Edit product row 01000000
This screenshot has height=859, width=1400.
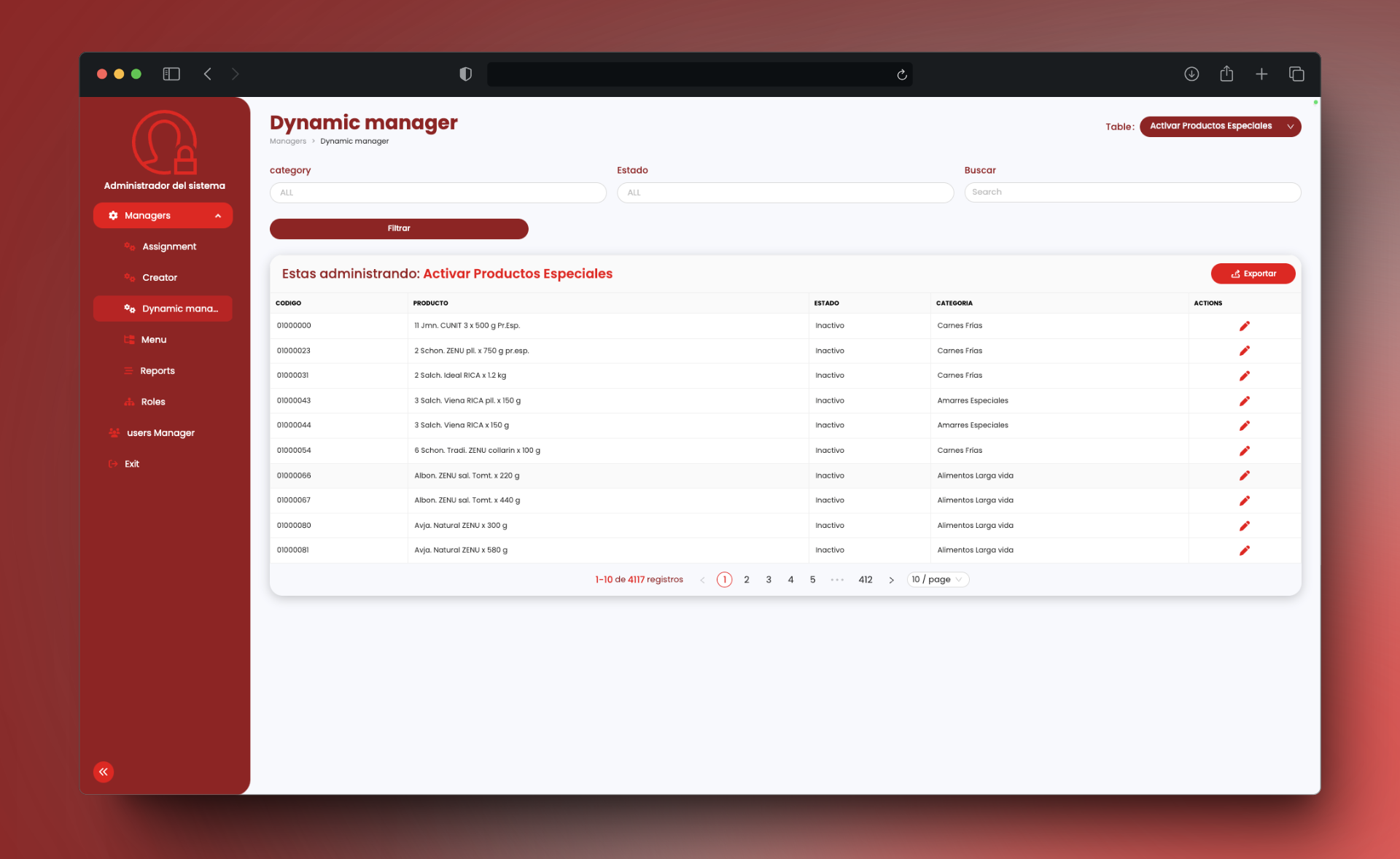1244,326
